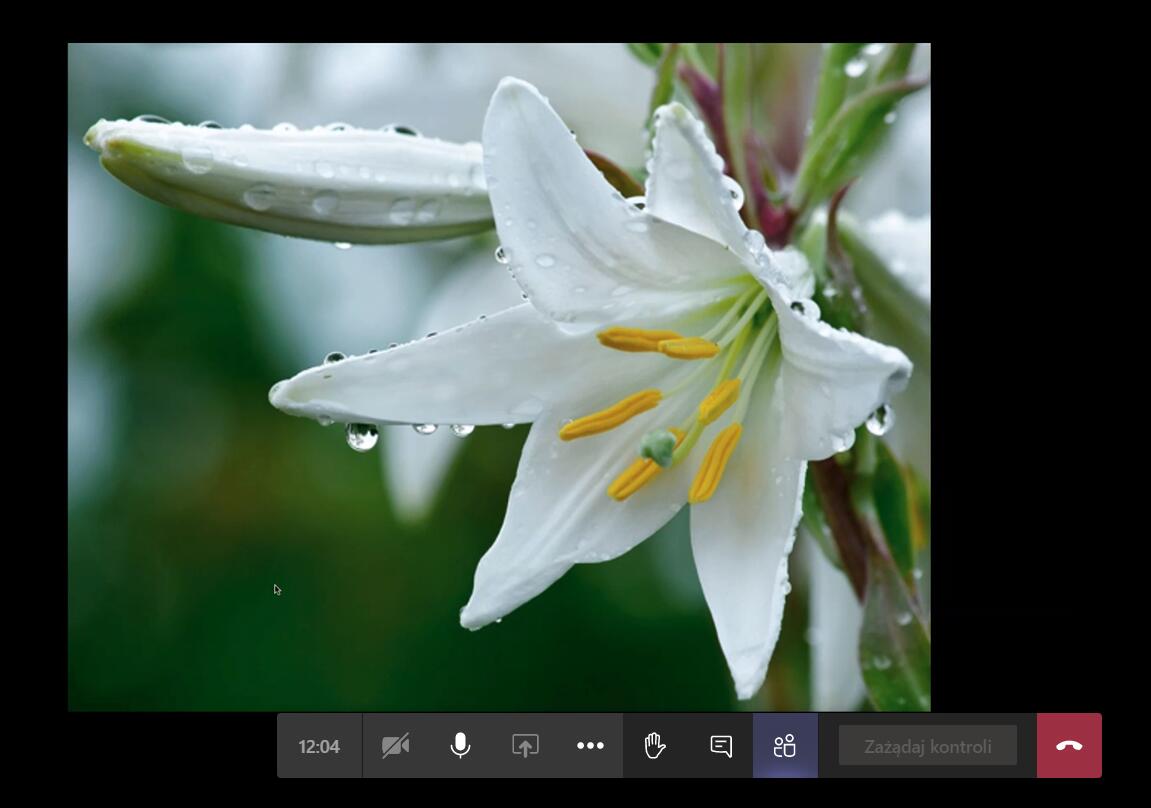The height and width of the screenshot is (808, 1151).
Task: Click the pointed left petal tip of the lily
Action: (285, 392)
